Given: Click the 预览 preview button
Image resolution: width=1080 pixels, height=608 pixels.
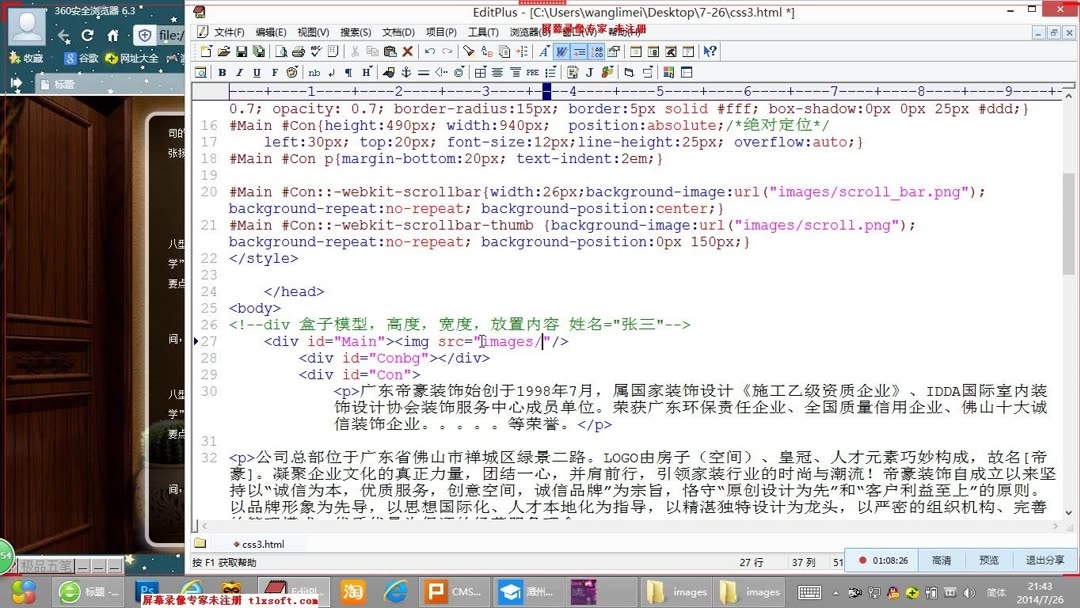Looking at the screenshot, I should click(989, 560).
